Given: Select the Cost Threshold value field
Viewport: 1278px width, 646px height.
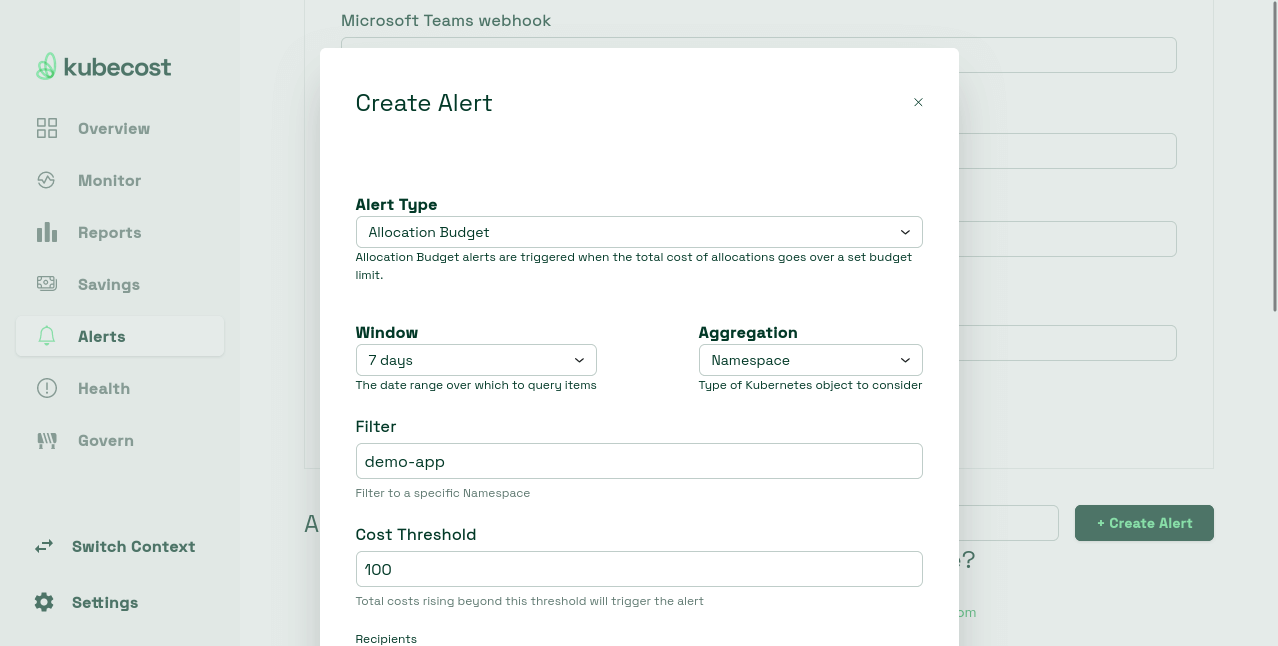Looking at the screenshot, I should (x=639, y=569).
